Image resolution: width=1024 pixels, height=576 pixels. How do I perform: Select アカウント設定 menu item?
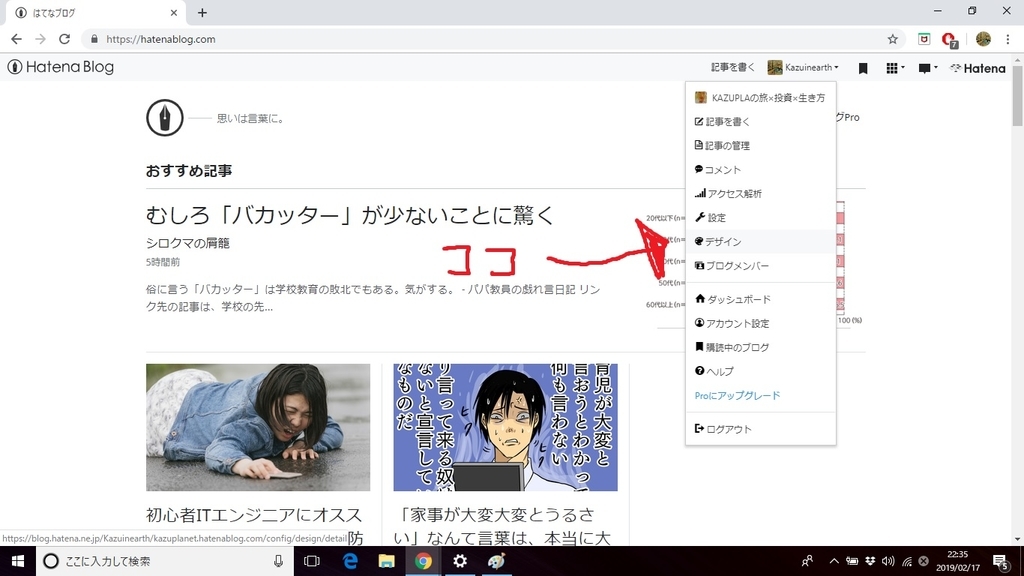tap(760, 323)
